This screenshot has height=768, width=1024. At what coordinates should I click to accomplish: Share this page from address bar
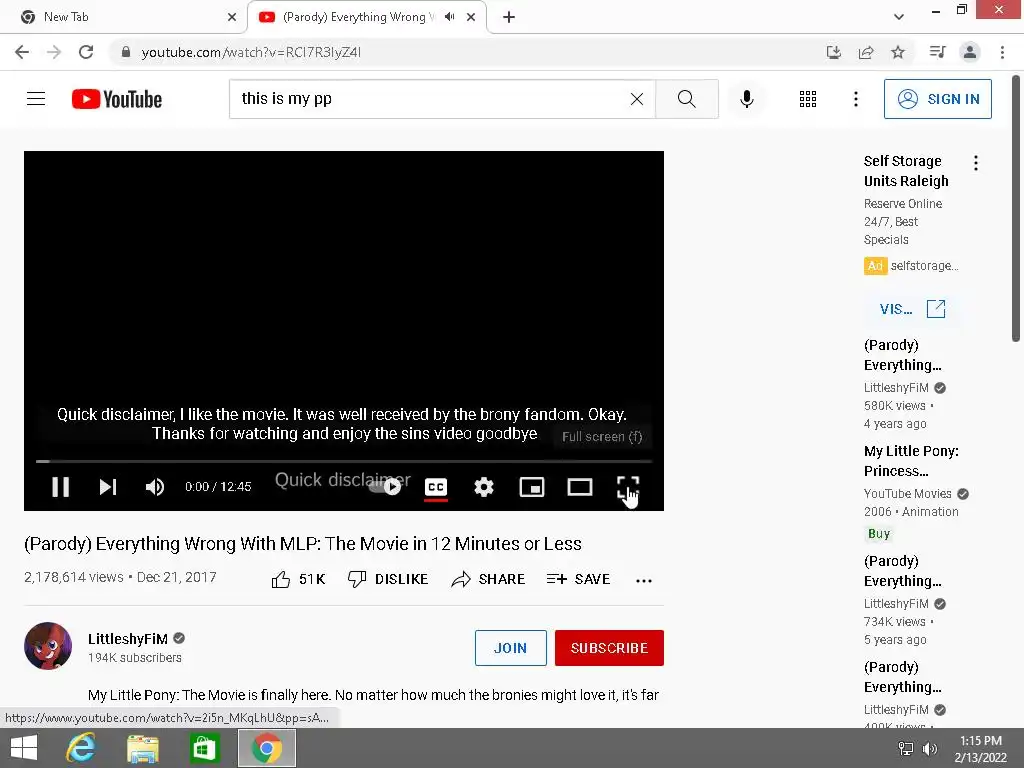pos(866,52)
